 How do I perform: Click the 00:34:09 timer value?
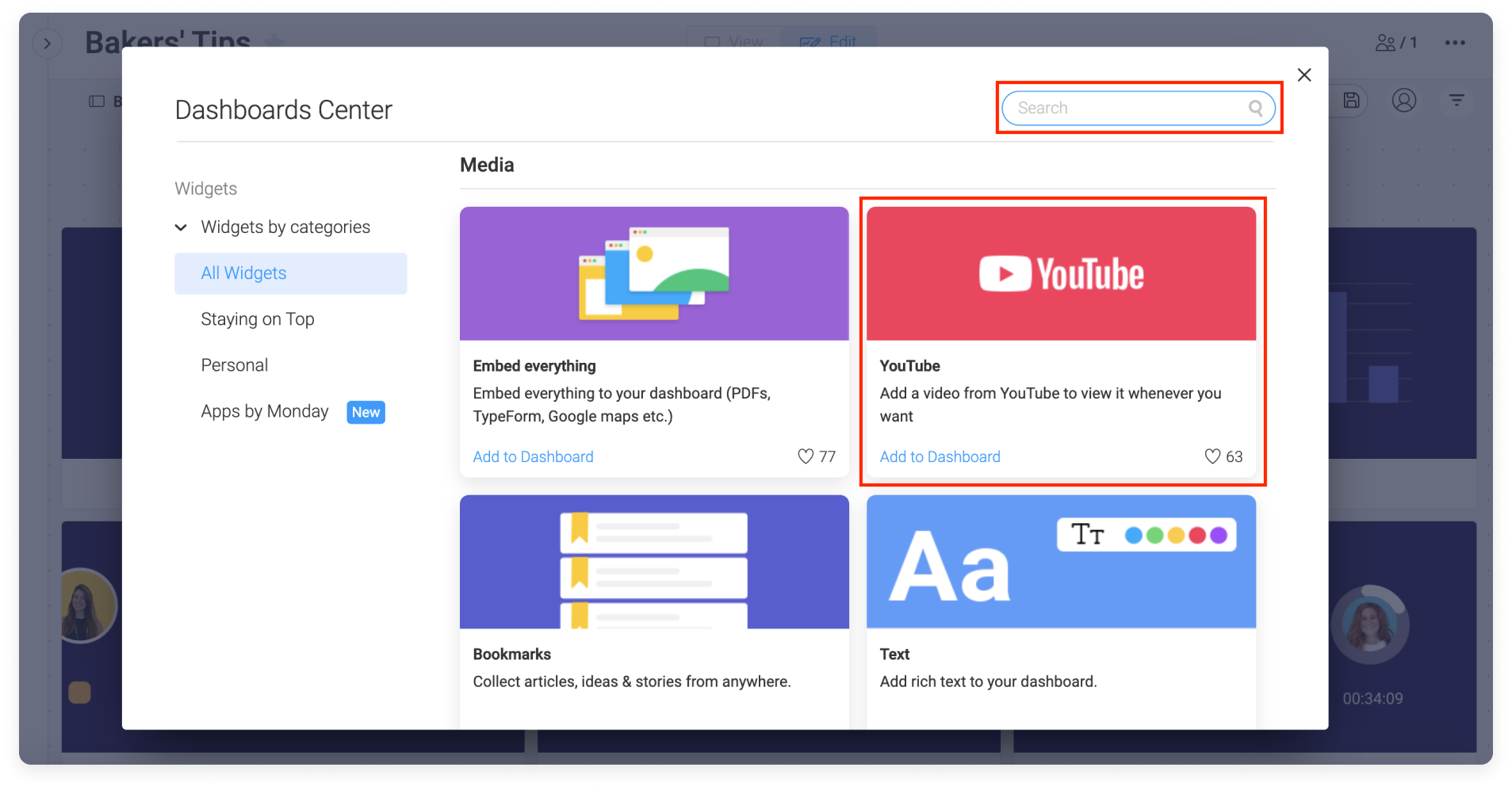(x=1372, y=699)
